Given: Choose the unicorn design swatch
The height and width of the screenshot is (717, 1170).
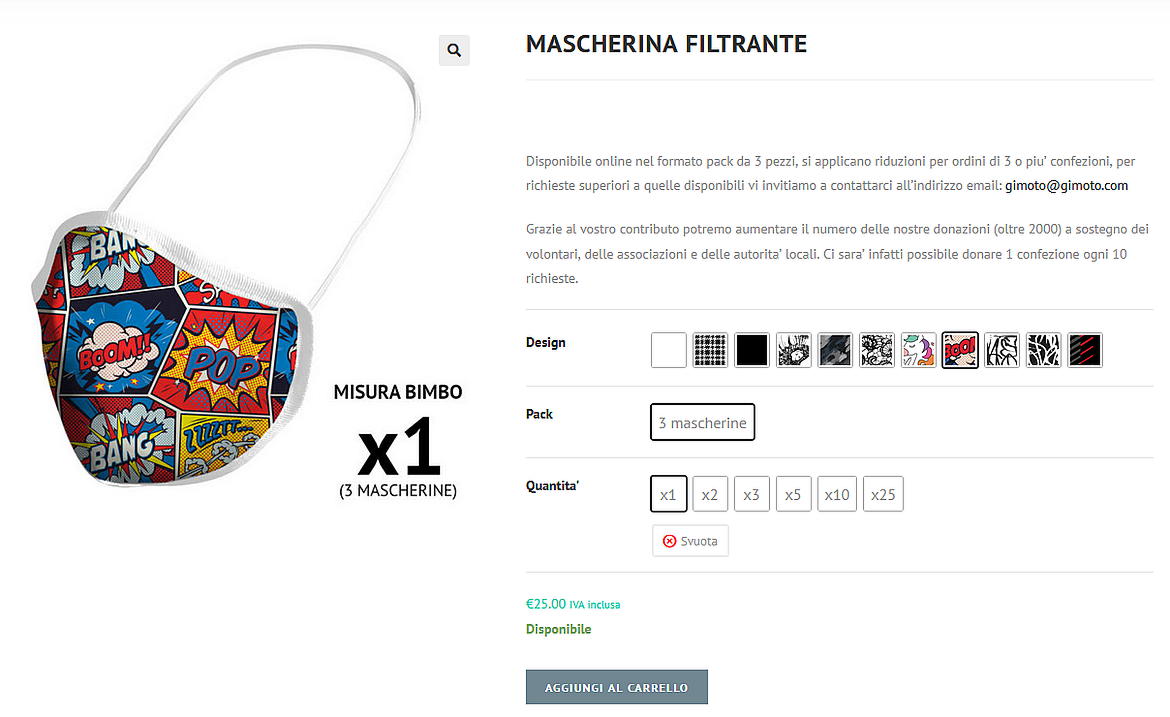Looking at the screenshot, I should pyautogui.click(x=919, y=350).
